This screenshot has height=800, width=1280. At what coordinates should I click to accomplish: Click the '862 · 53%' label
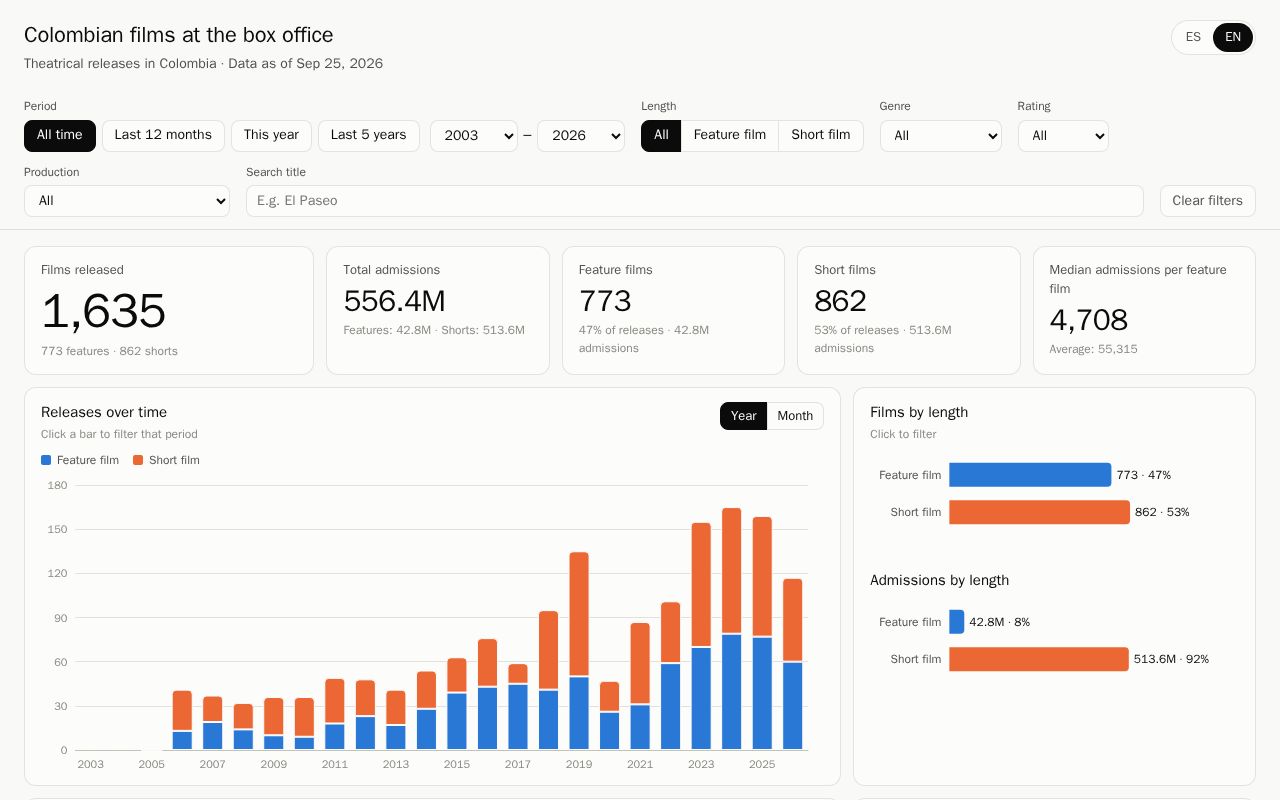coord(1162,512)
